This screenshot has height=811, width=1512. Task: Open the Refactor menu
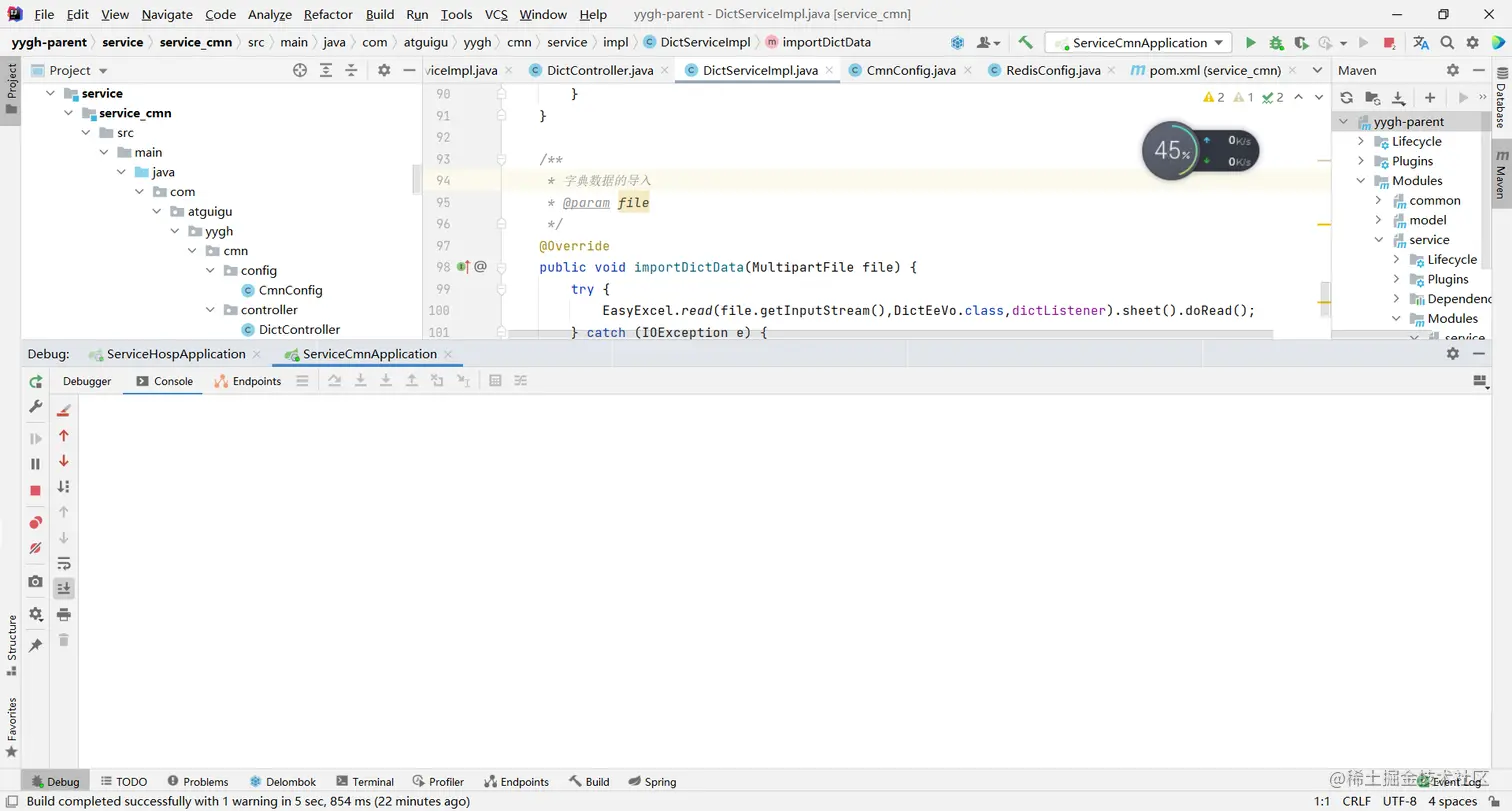point(328,14)
